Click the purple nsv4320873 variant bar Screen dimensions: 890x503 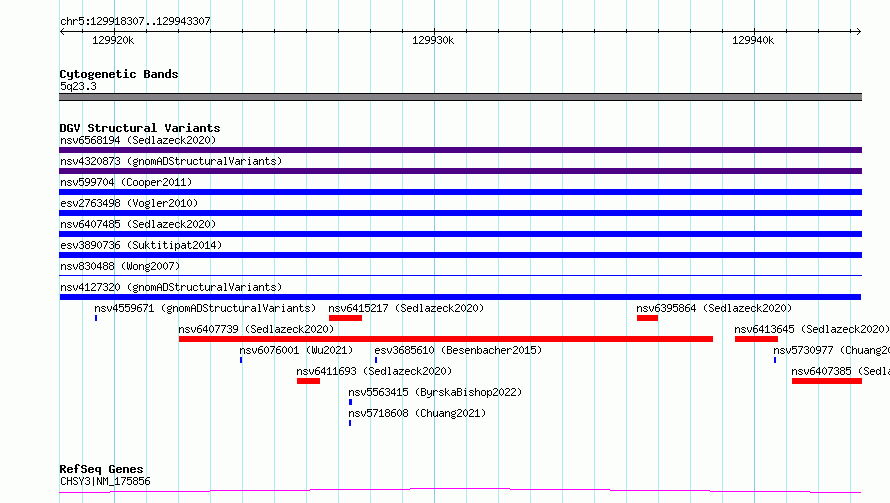(460, 171)
